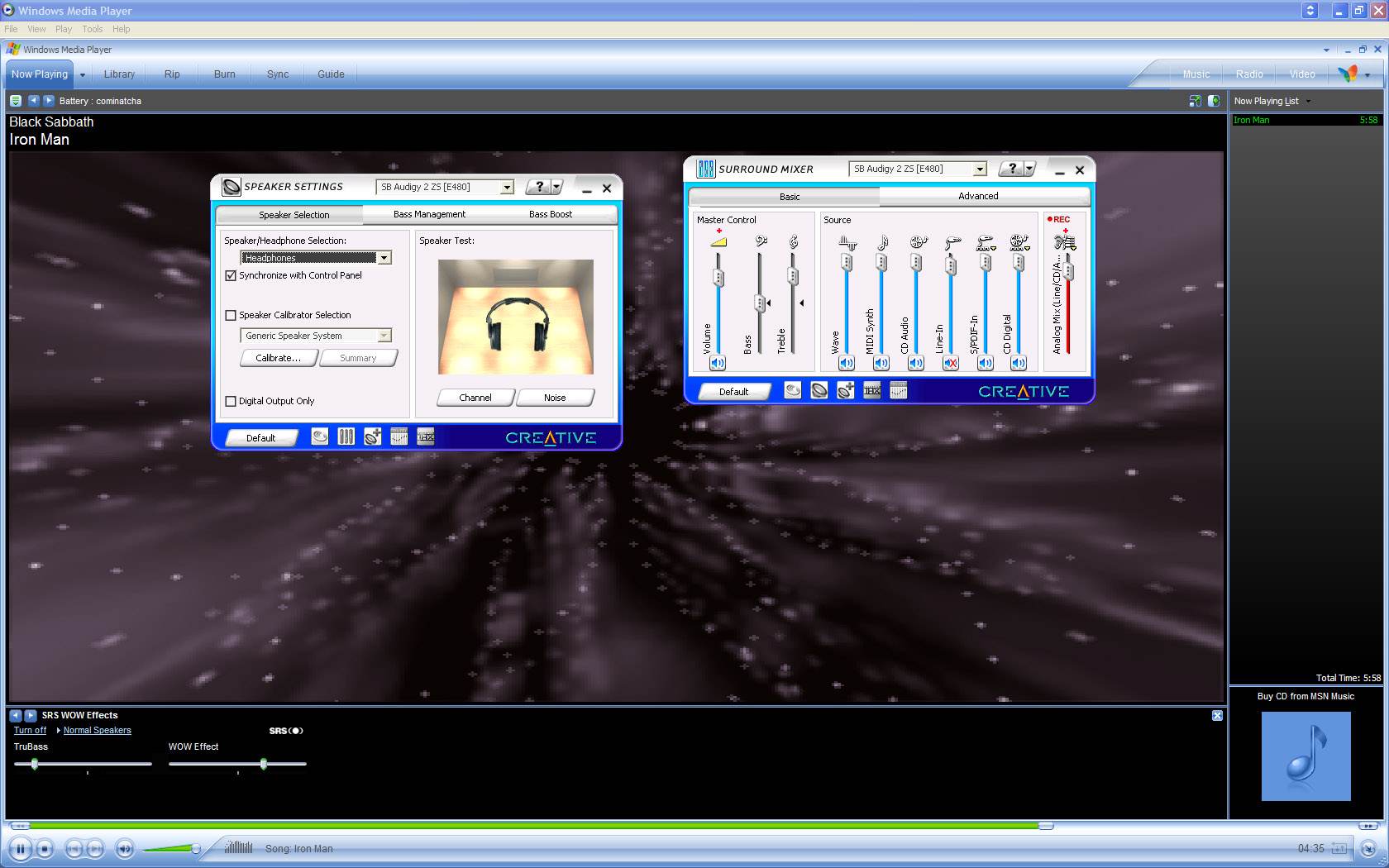Click the TruBass slider handle

[35, 764]
